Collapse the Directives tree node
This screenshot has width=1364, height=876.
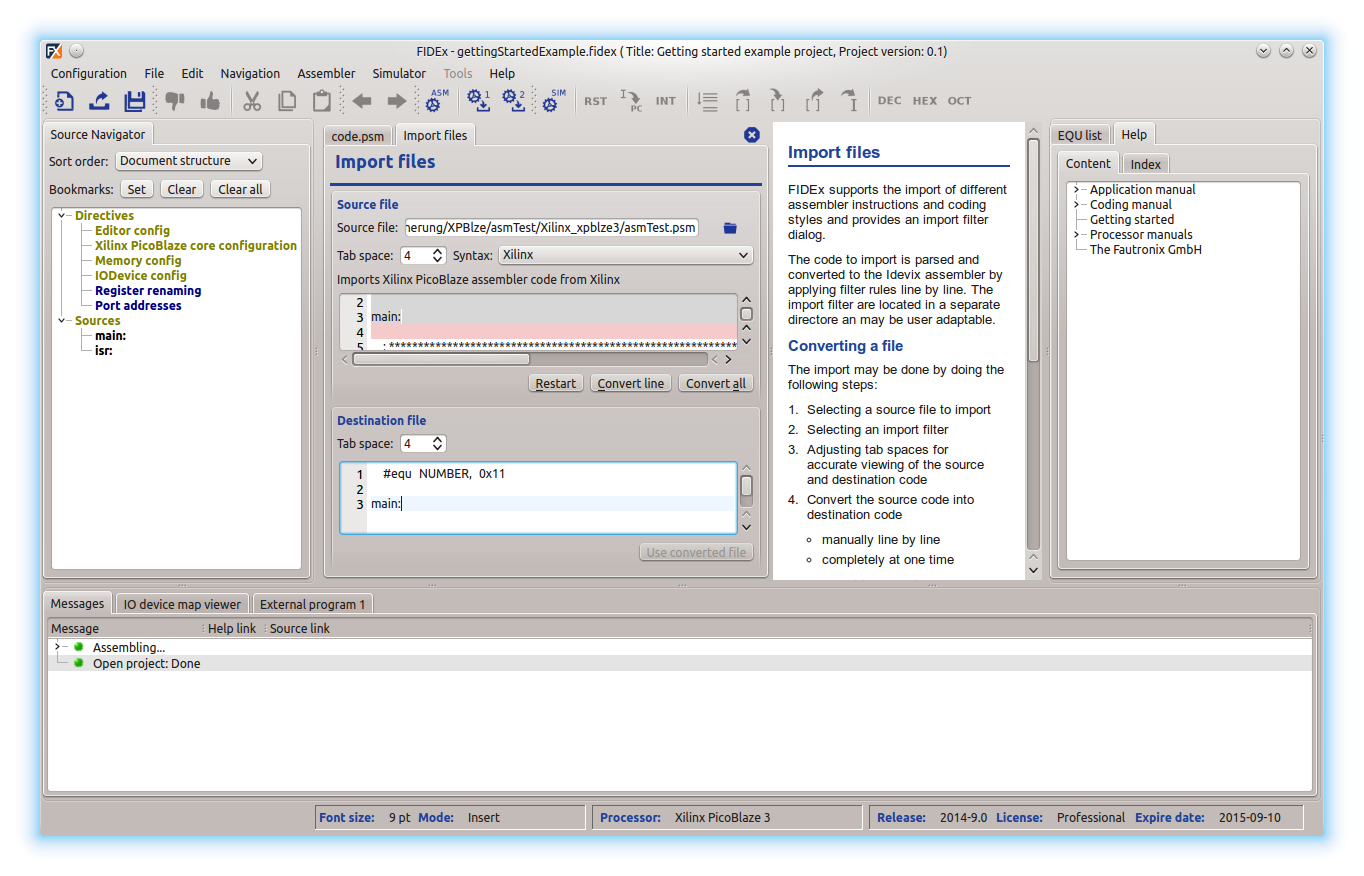[x=63, y=215]
